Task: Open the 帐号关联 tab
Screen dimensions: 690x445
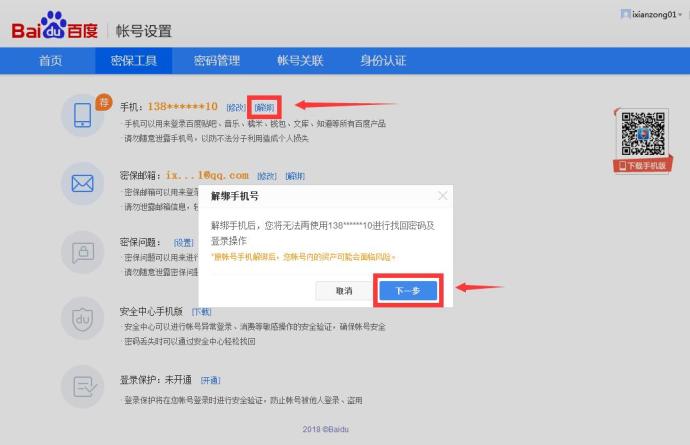Action: point(300,61)
